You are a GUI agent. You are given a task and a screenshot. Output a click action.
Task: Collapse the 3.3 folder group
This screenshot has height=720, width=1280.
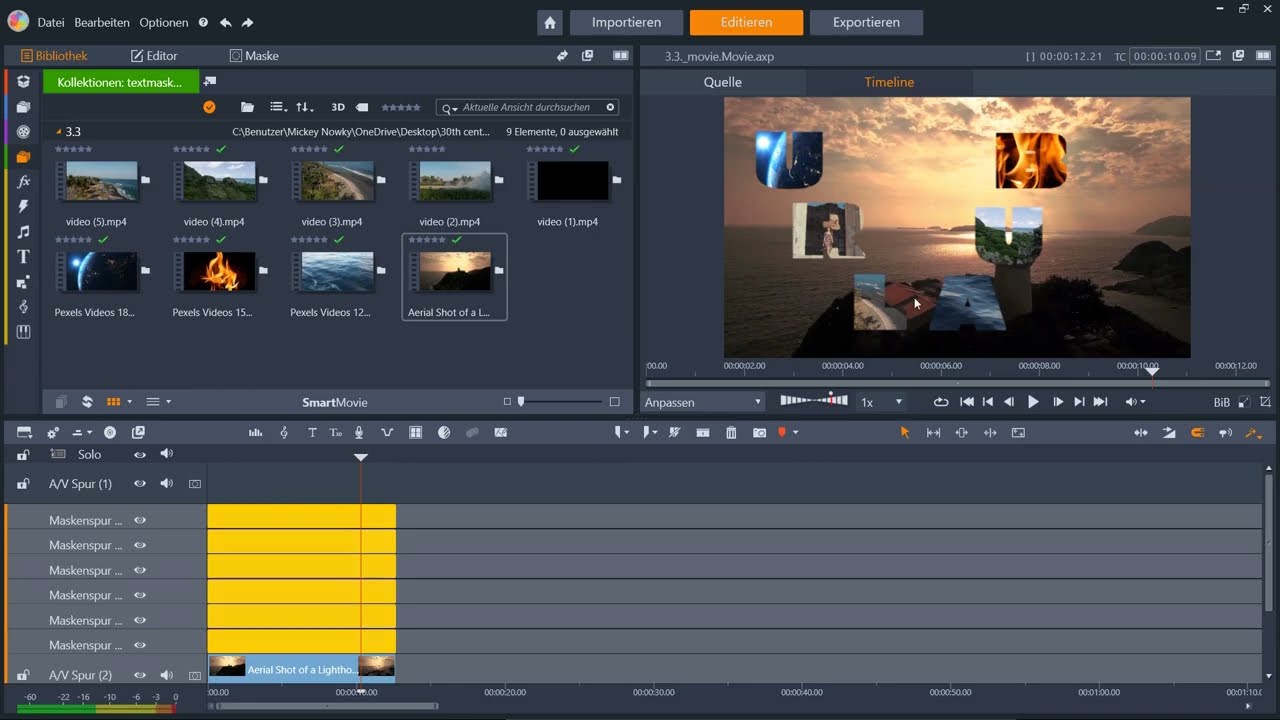click(58, 131)
